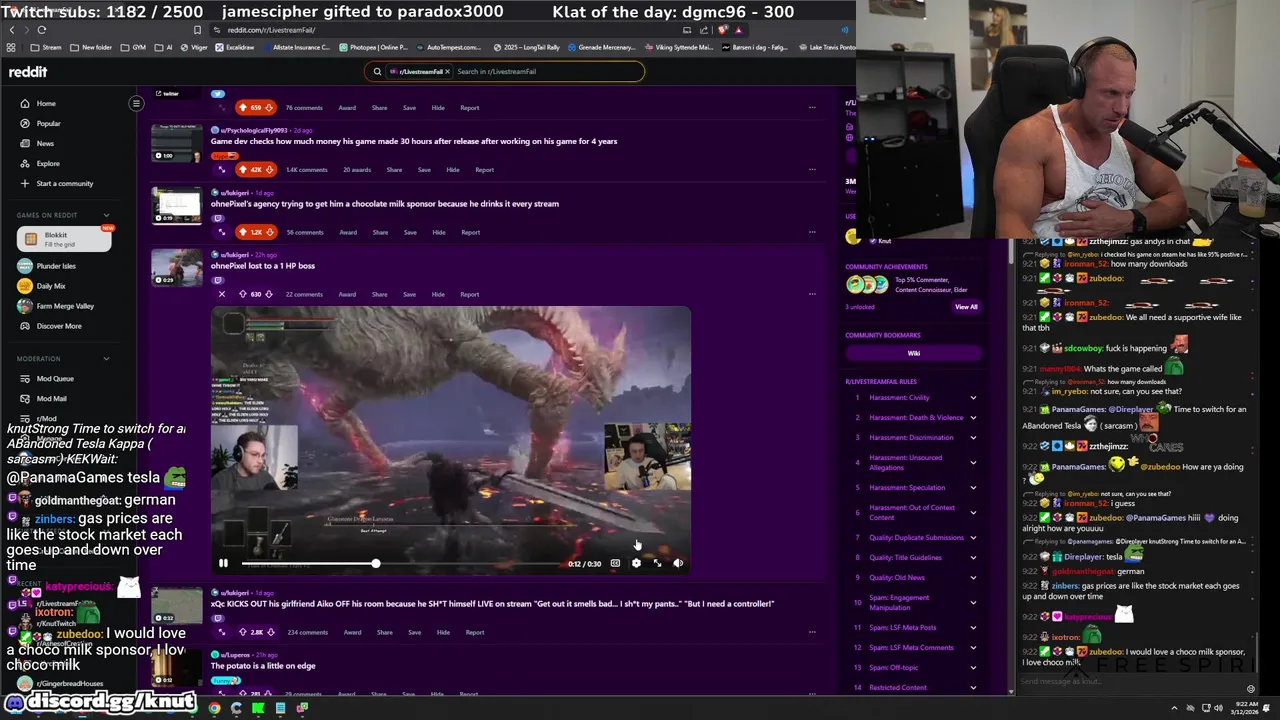The image size is (1280, 720).
Task: Downvote the chocolate milk sponsor post
Action: 268,232
